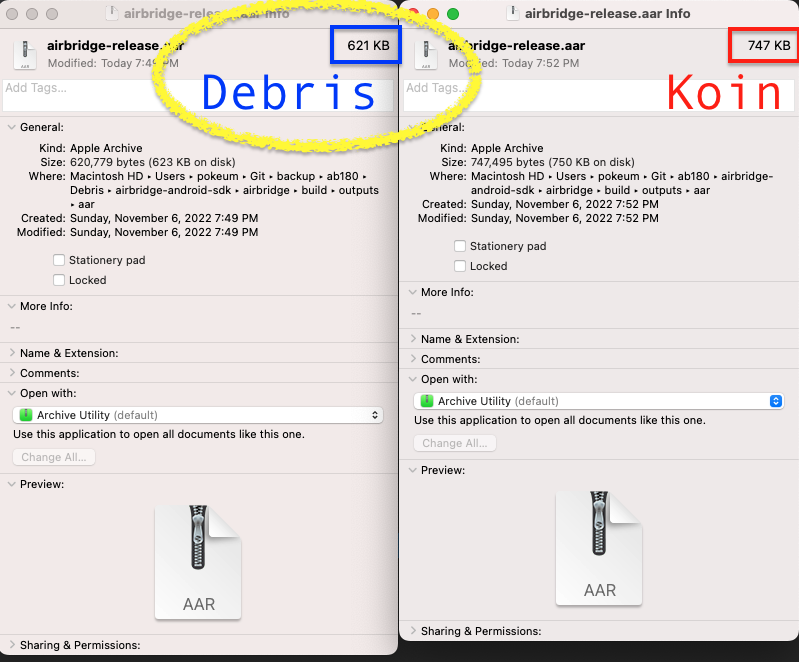This screenshot has height=662, width=799.
Task: Click '747,495 bytes (750 KB on disk)' text
Action: [x=553, y=162]
